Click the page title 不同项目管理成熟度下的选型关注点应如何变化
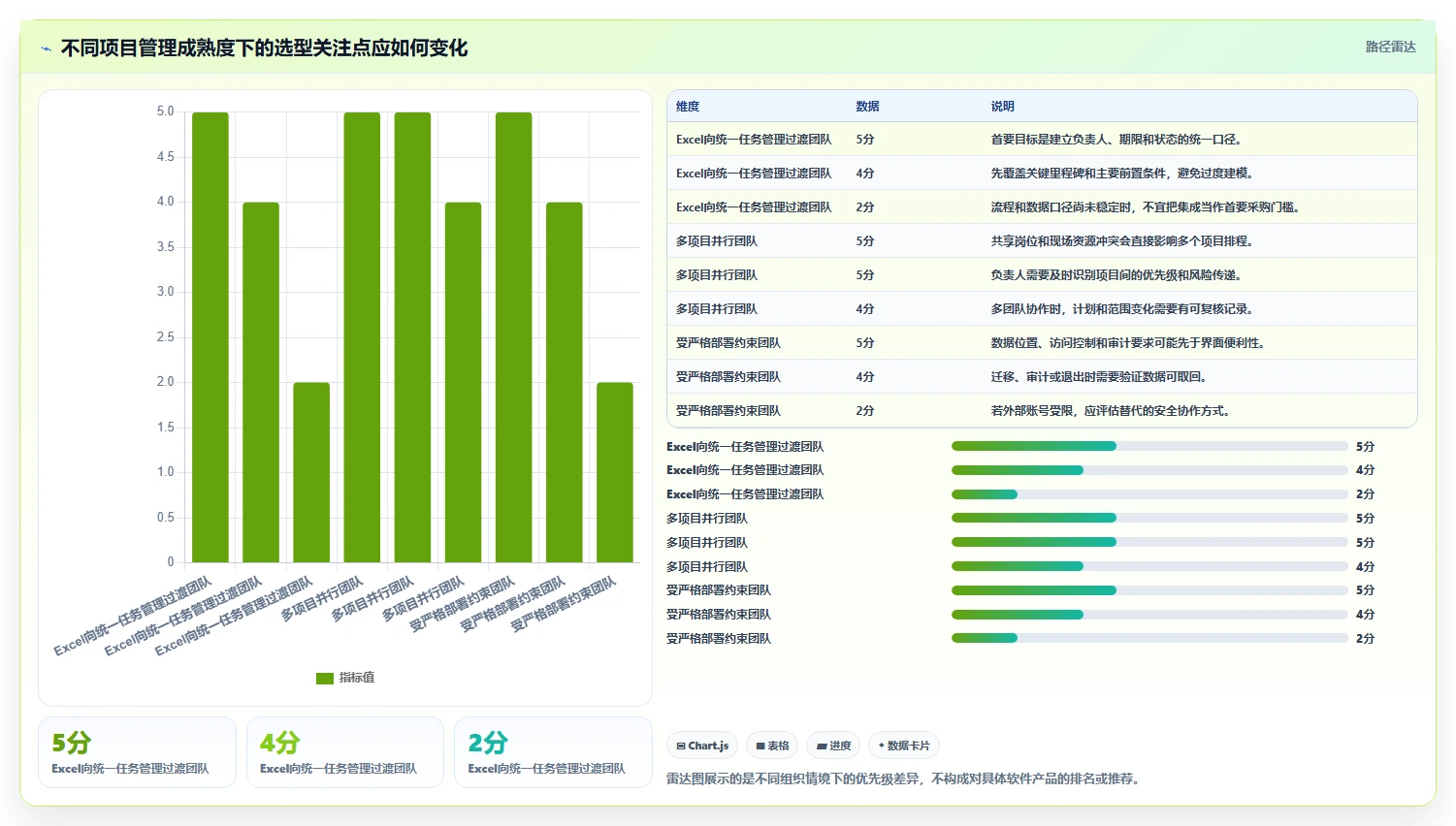The image size is (1456, 826). (x=264, y=48)
